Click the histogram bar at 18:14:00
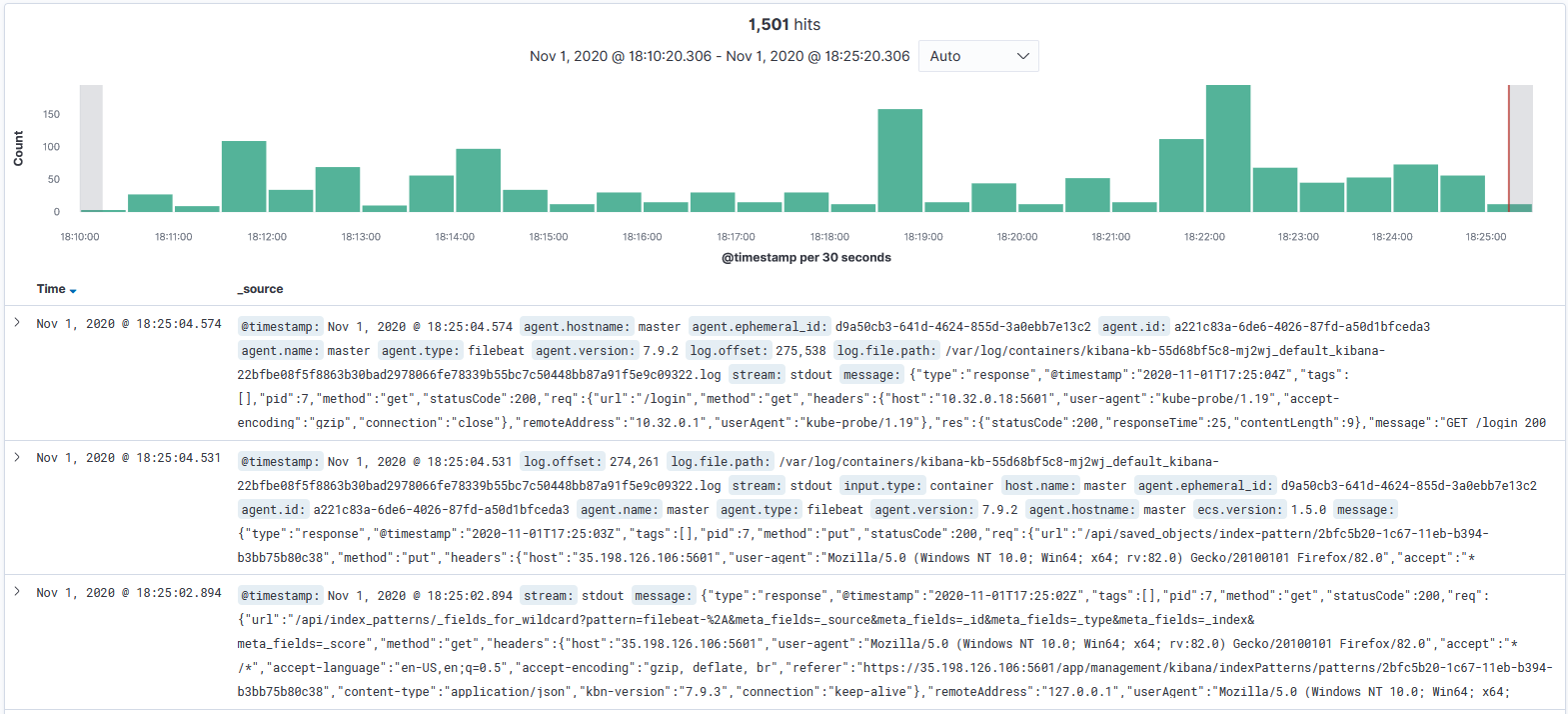Screen dimensions: 1568x714 coord(478,181)
